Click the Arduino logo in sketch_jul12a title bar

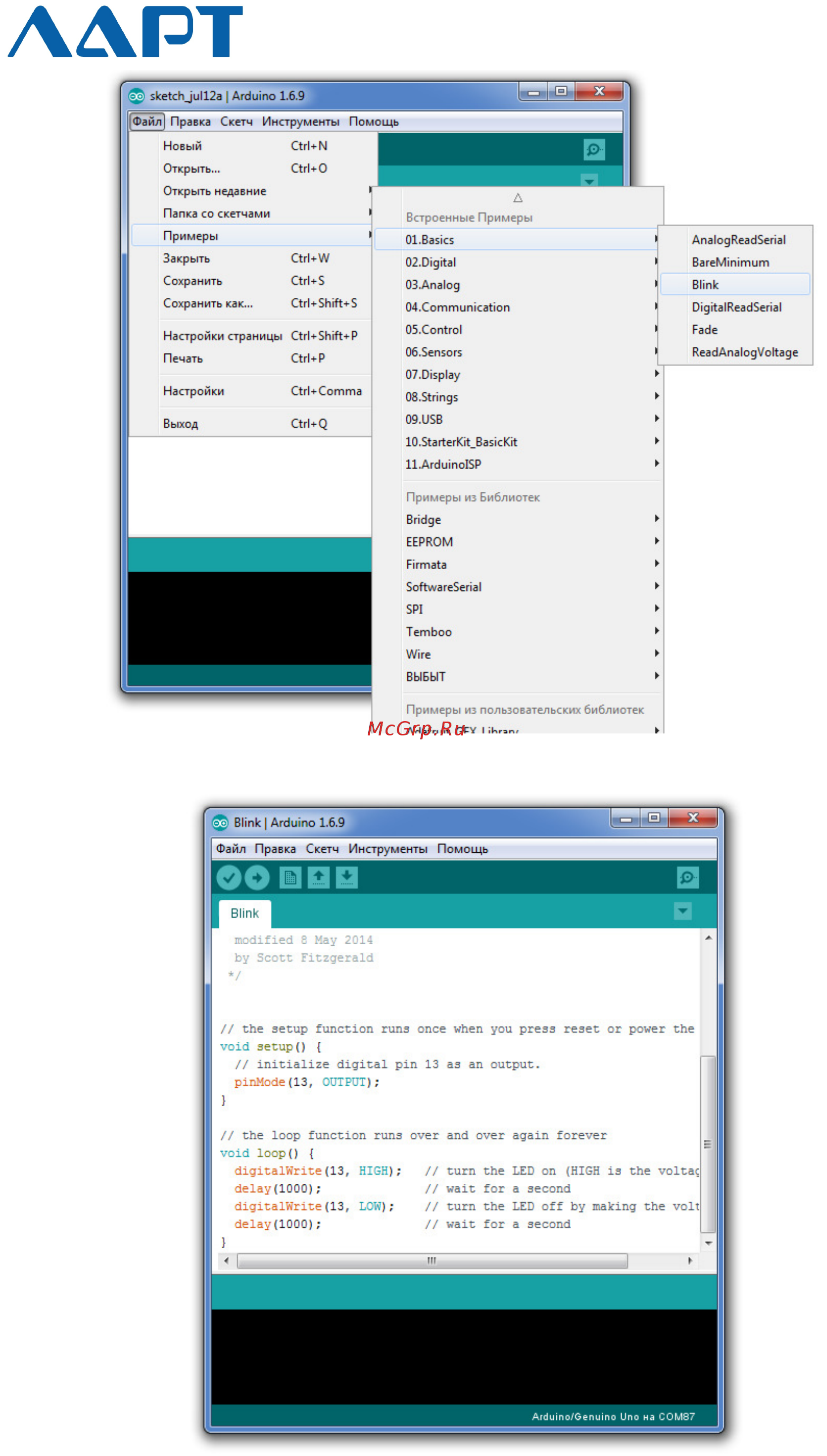tap(136, 96)
